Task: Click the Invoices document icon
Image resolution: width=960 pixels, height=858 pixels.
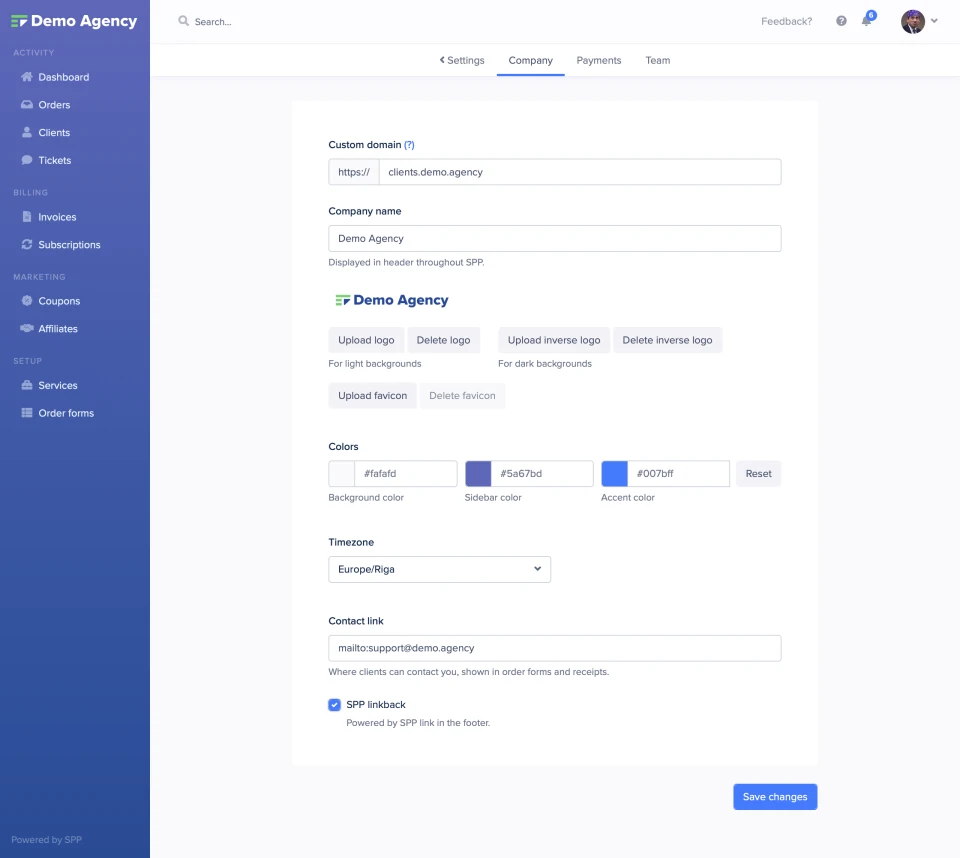Action: click(x=27, y=217)
